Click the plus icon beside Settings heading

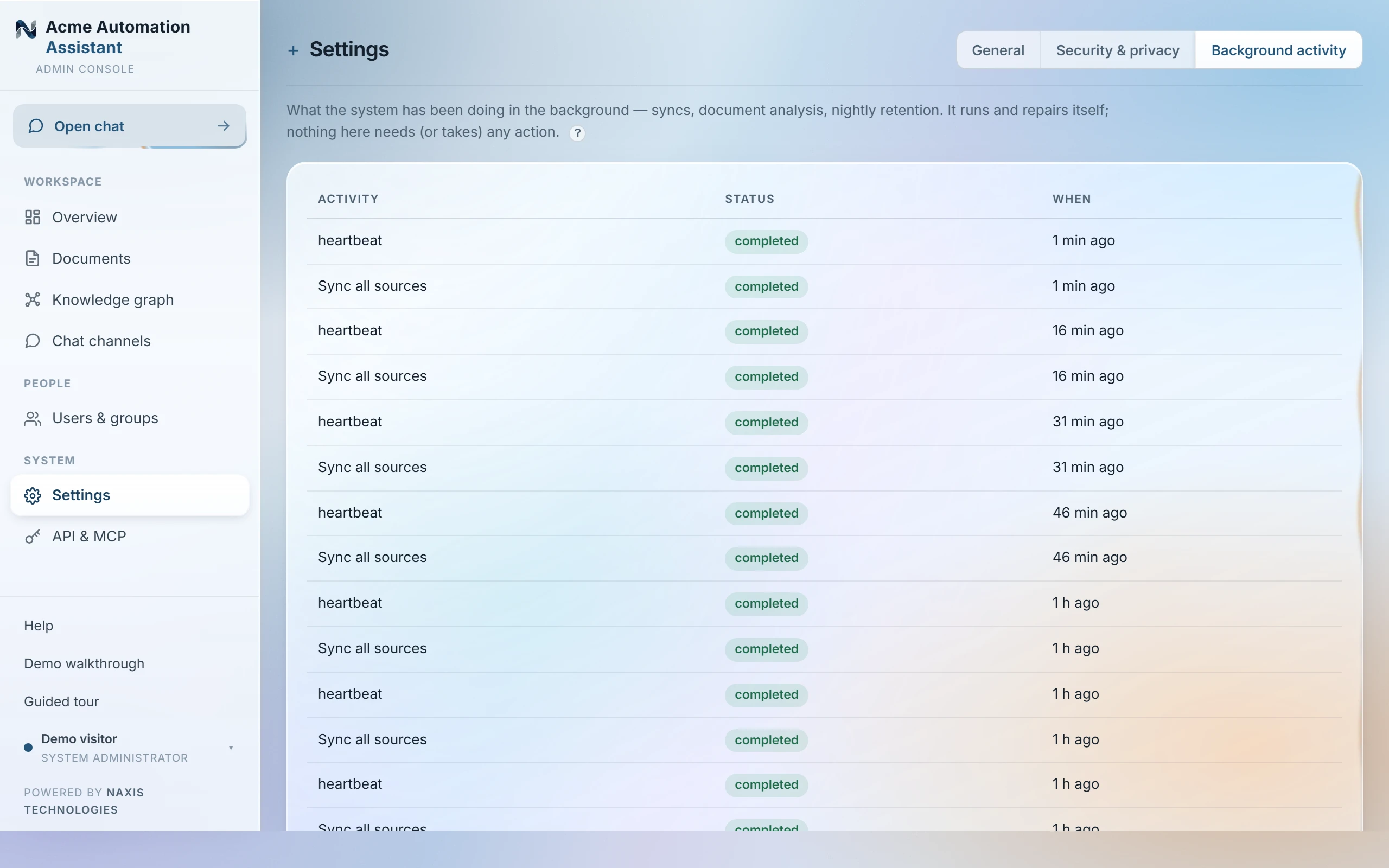click(x=293, y=50)
